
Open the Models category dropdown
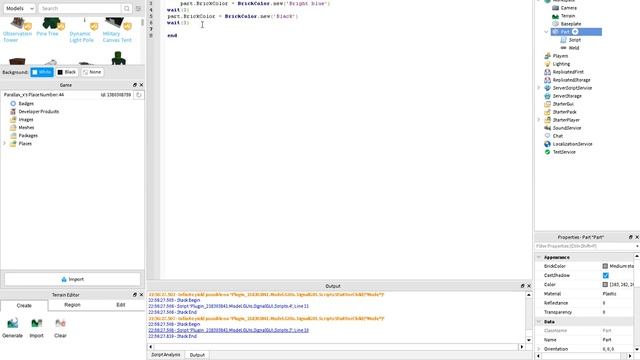19,8
